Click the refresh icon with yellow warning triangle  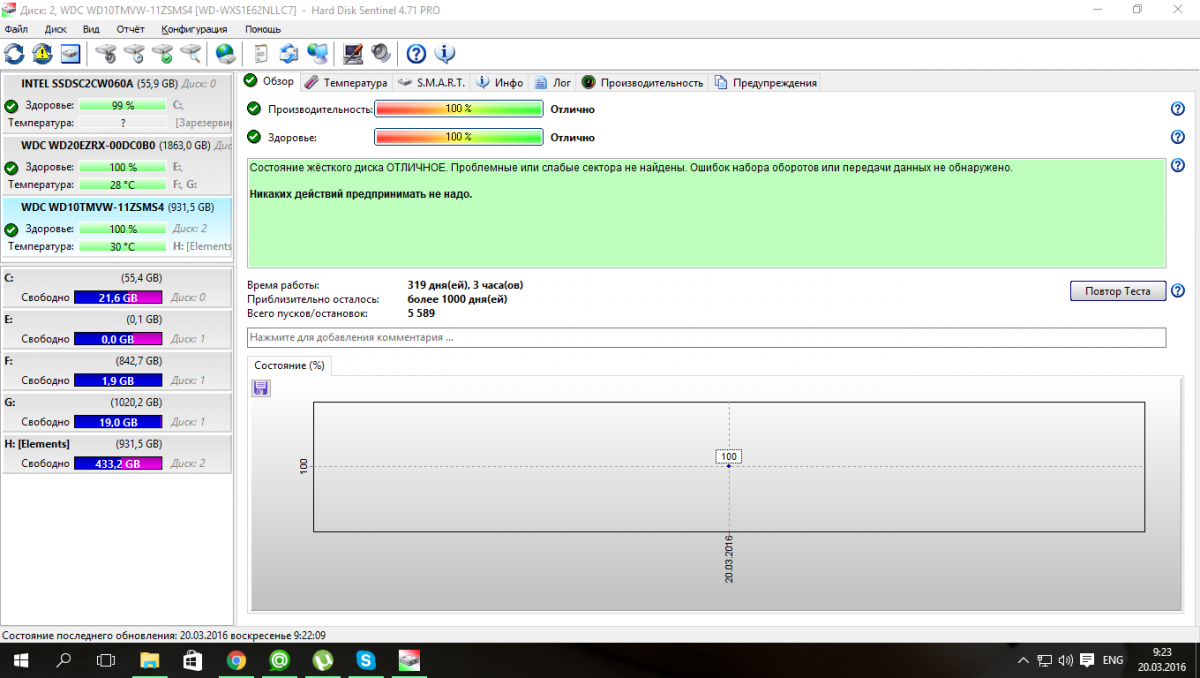click(42, 53)
